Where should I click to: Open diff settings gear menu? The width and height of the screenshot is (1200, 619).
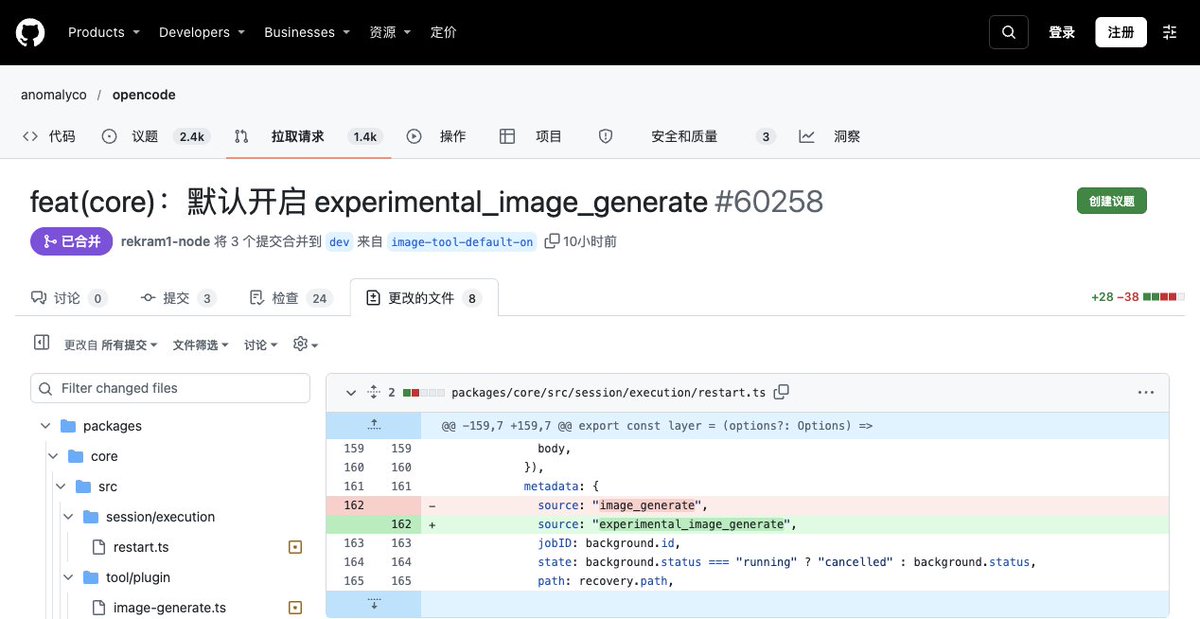pyautogui.click(x=305, y=344)
